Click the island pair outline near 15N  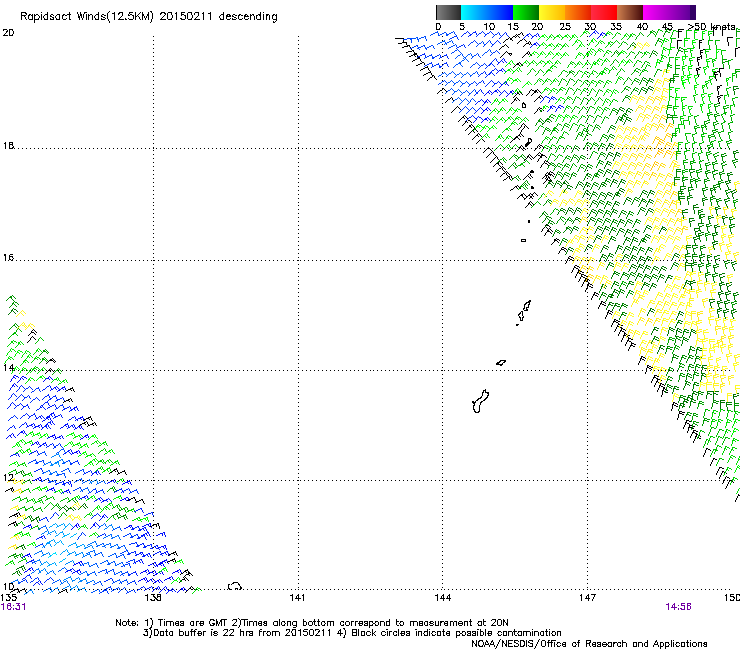tap(524, 312)
